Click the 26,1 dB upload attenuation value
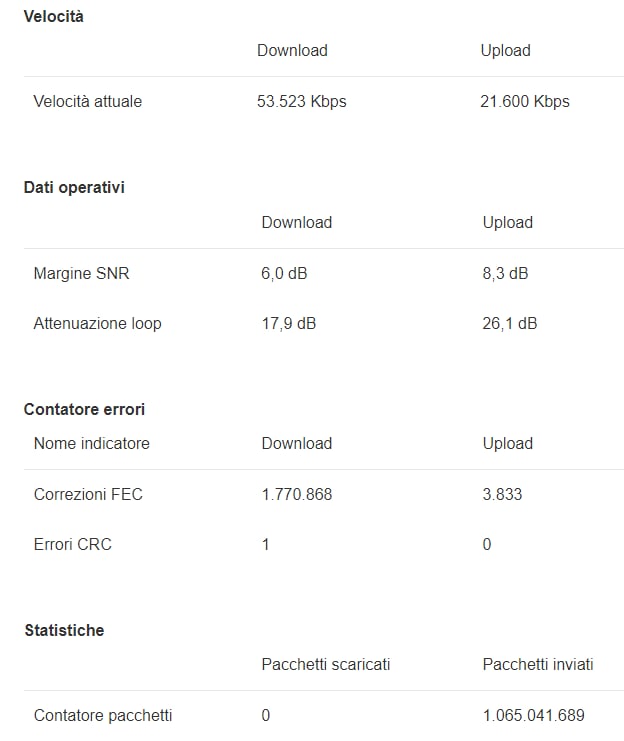 click(510, 323)
